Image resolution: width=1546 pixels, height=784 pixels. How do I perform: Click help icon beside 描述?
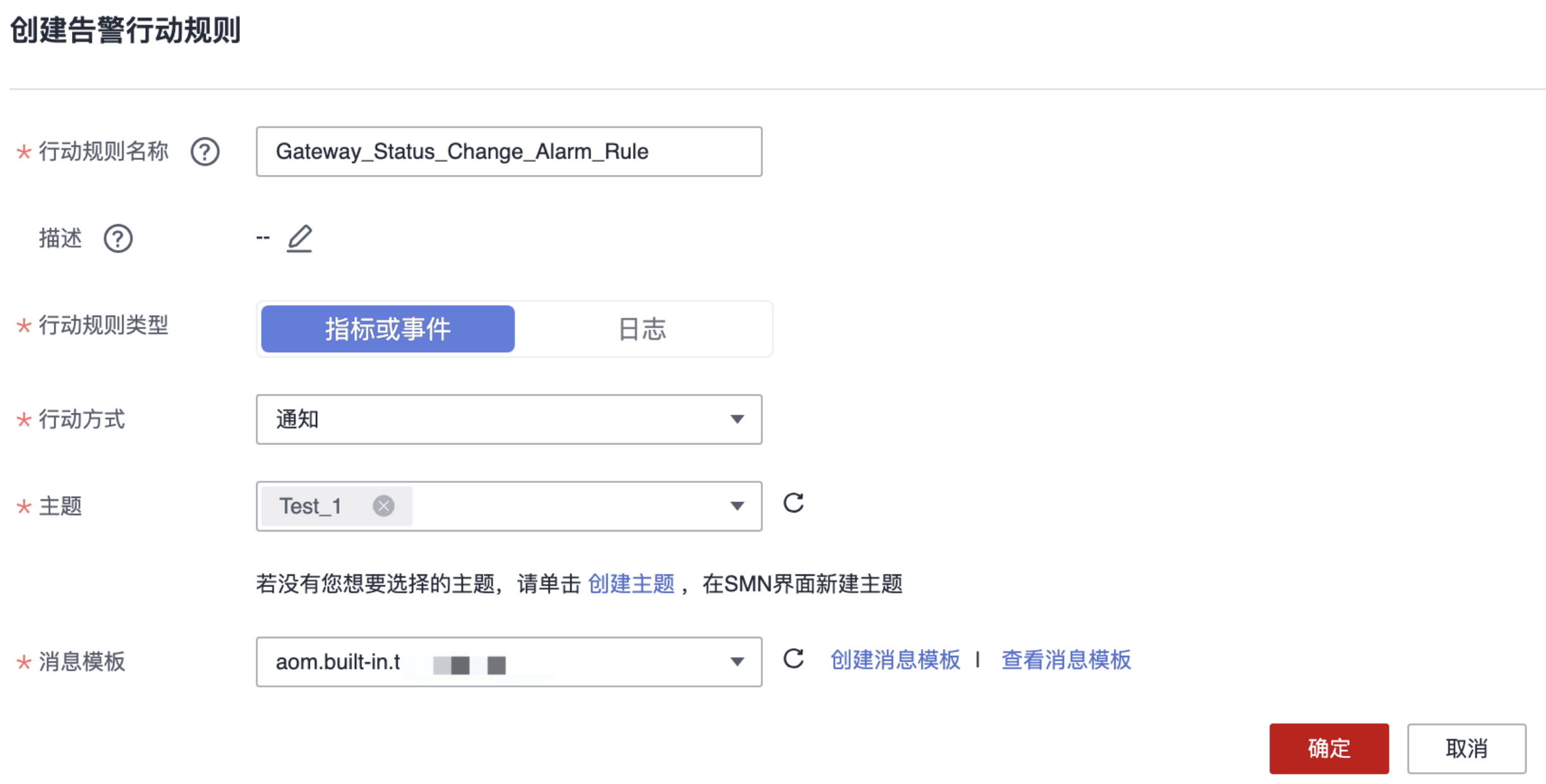coord(118,239)
